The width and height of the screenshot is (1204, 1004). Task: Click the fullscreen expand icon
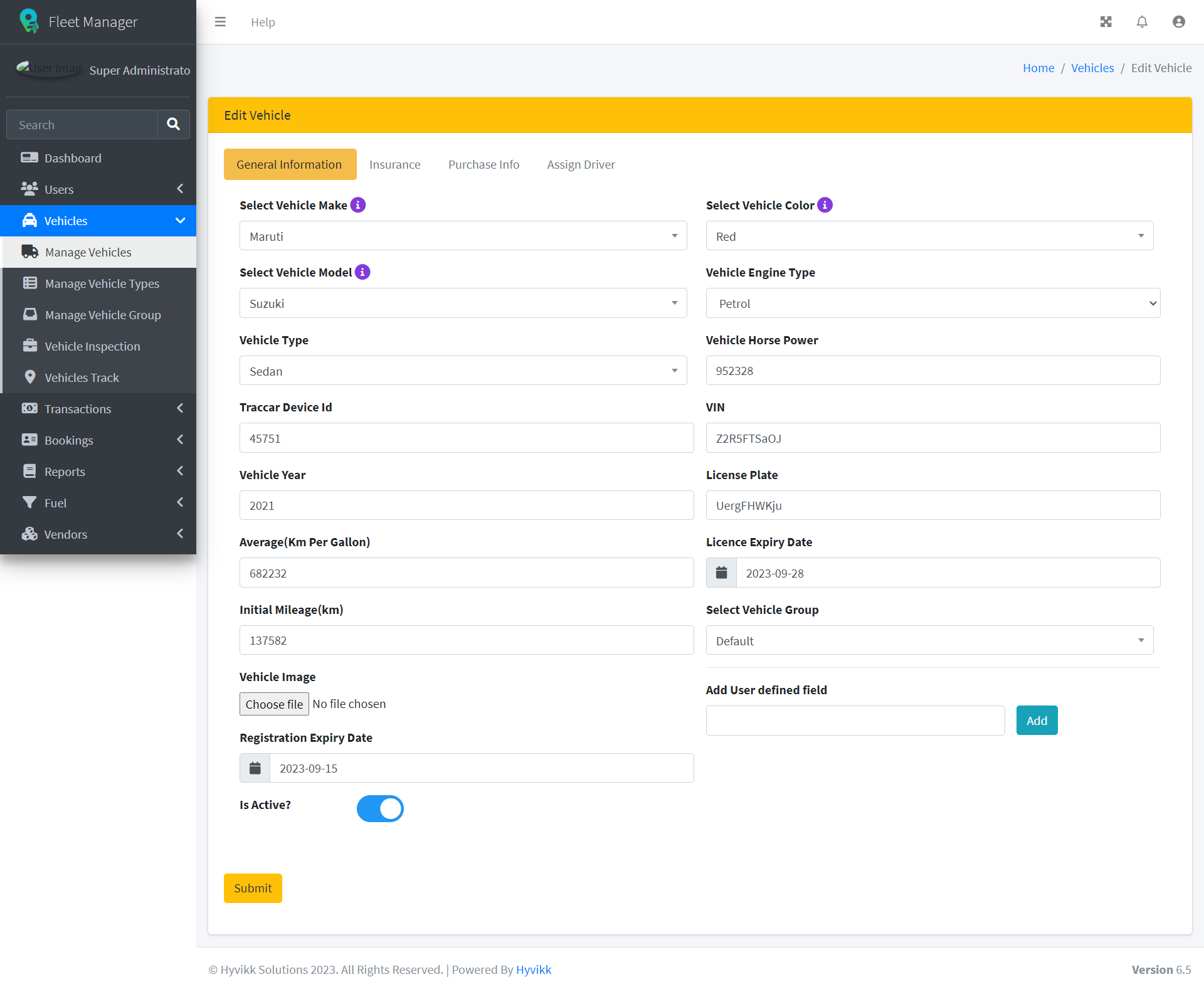1106,22
